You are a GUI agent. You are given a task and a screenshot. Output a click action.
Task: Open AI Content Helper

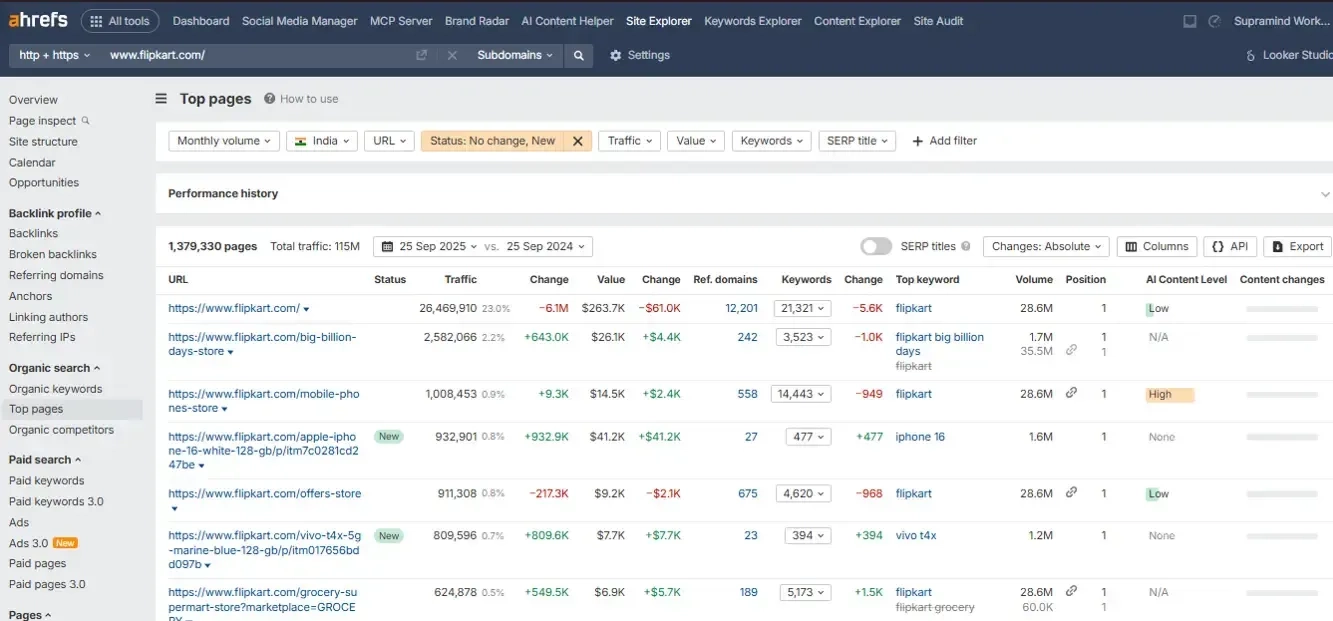point(568,21)
